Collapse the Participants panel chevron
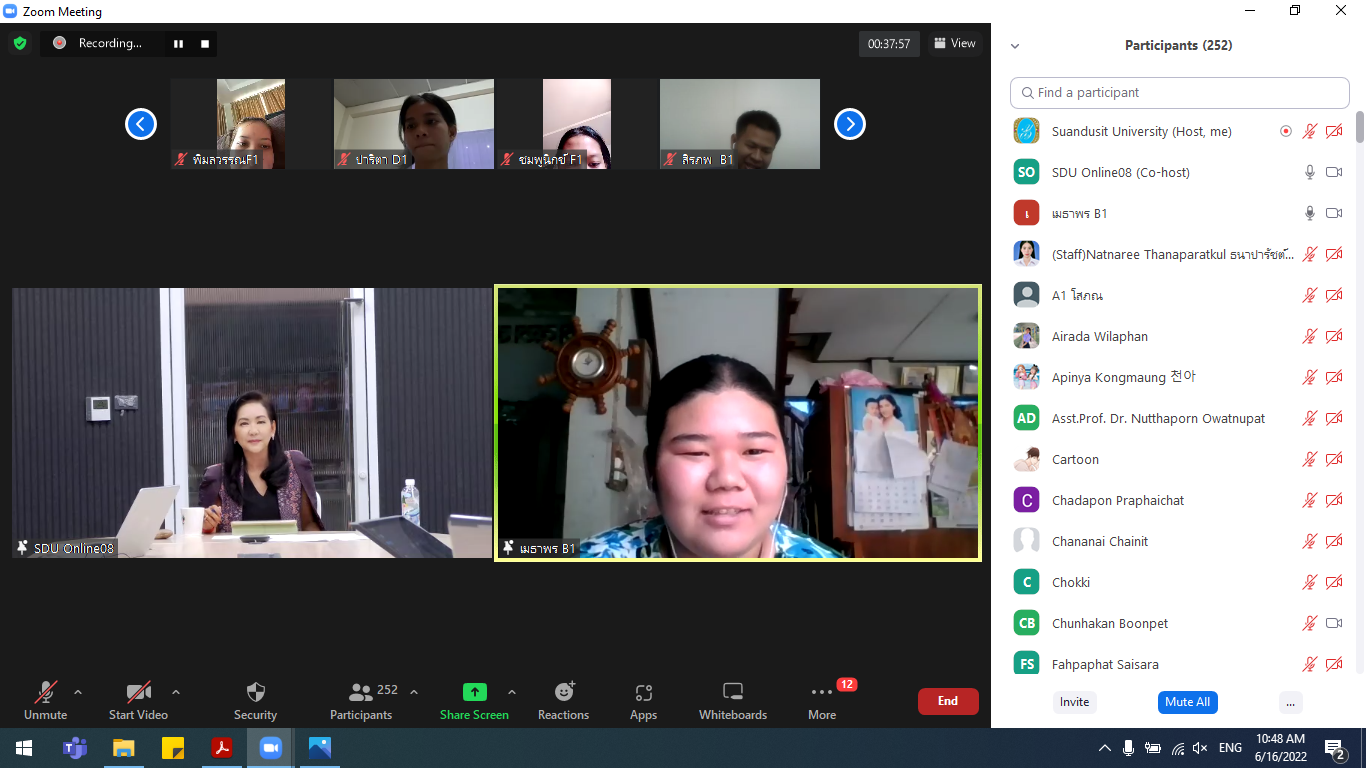This screenshot has width=1366, height=768. tap(1015, 46)
